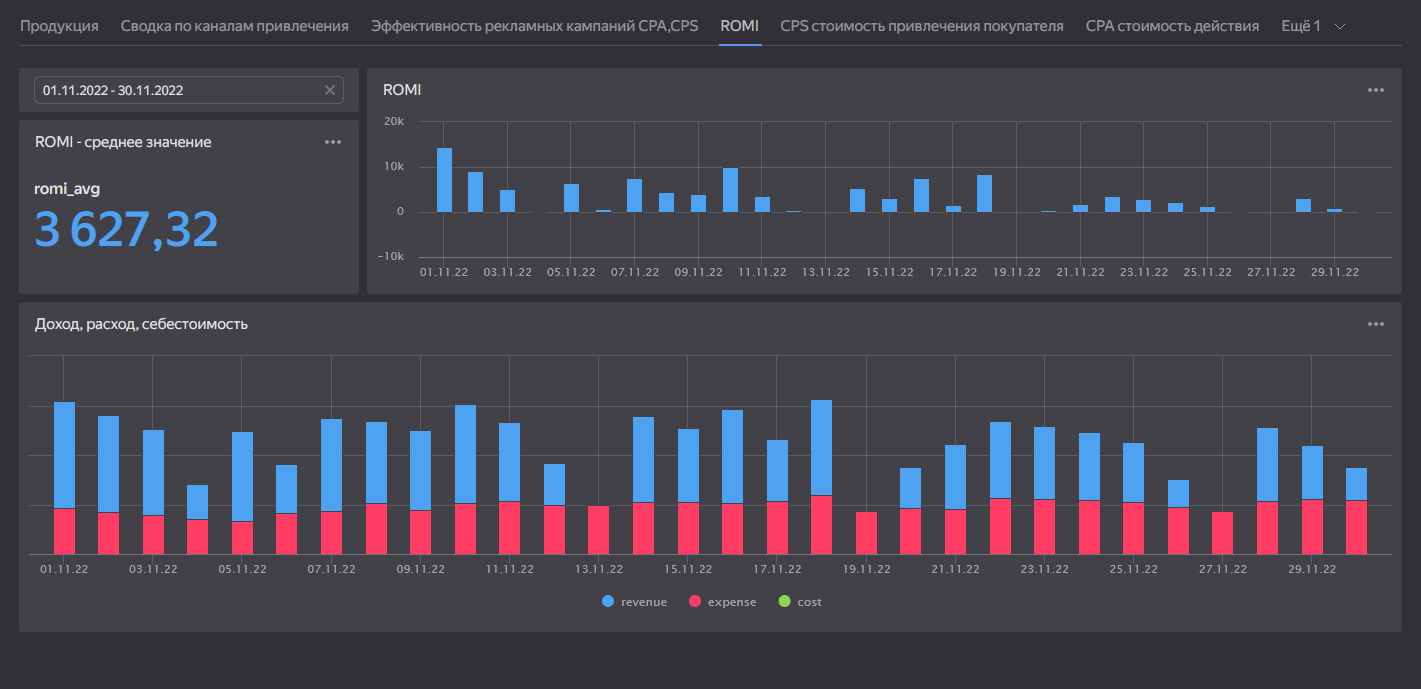Toggle the revenue series in the legend
This screenshot has width=1421, height=689.
point(643,602)
